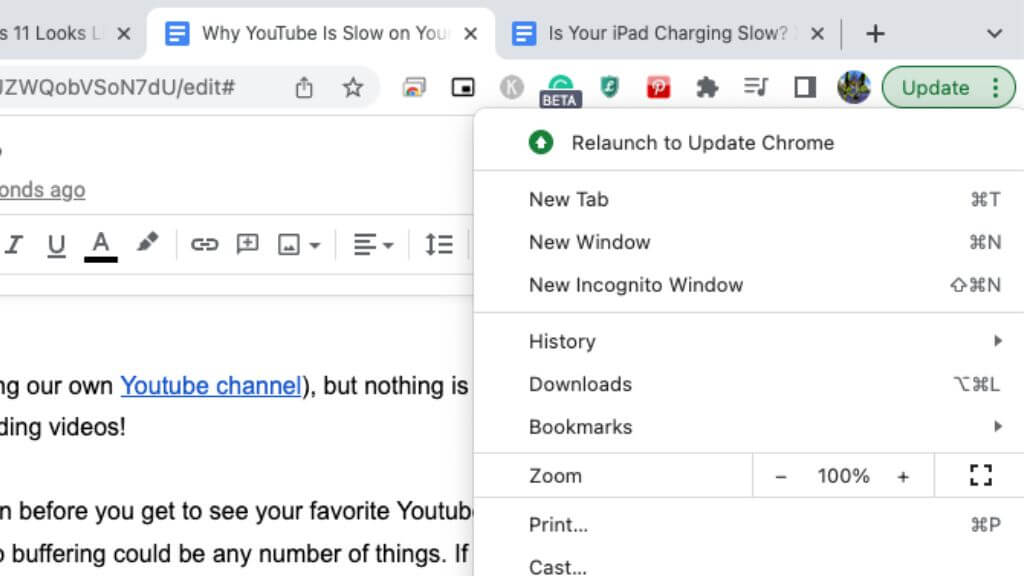The height and width of the screenshot is (576, 1024).
Task: Click the multicolor tab extension icon
Action: tap(414, 87)
